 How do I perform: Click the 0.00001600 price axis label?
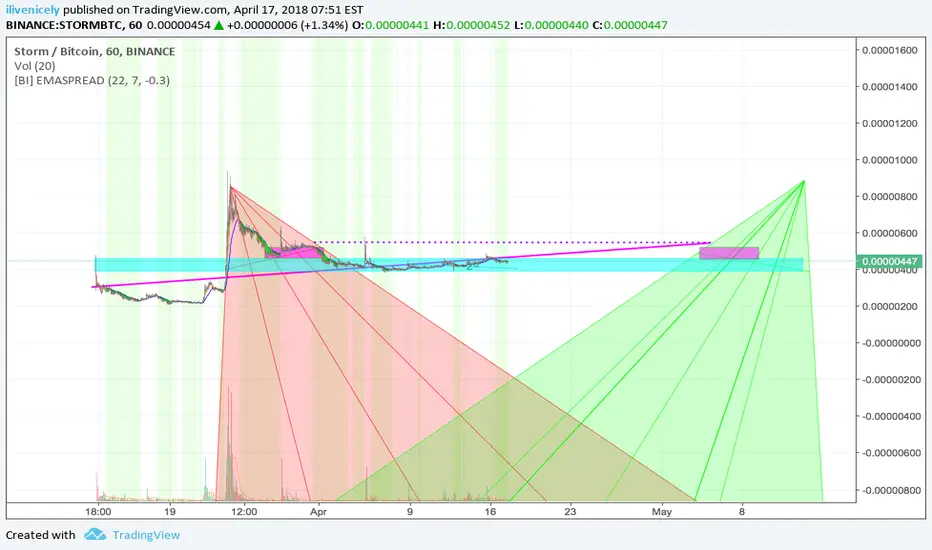(890, 51)
